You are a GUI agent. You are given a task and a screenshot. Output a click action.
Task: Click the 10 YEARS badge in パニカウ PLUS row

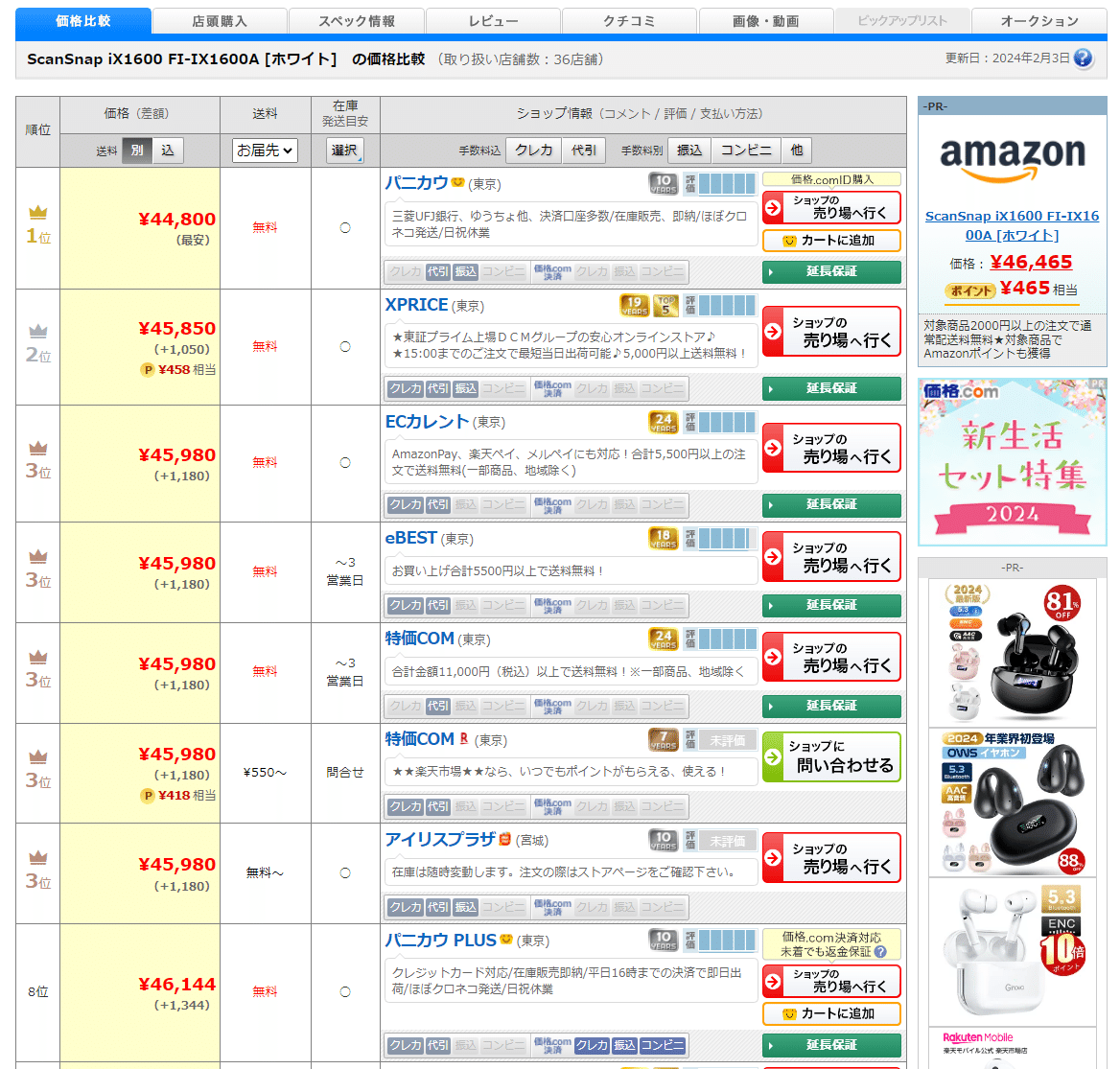point(663,941)
